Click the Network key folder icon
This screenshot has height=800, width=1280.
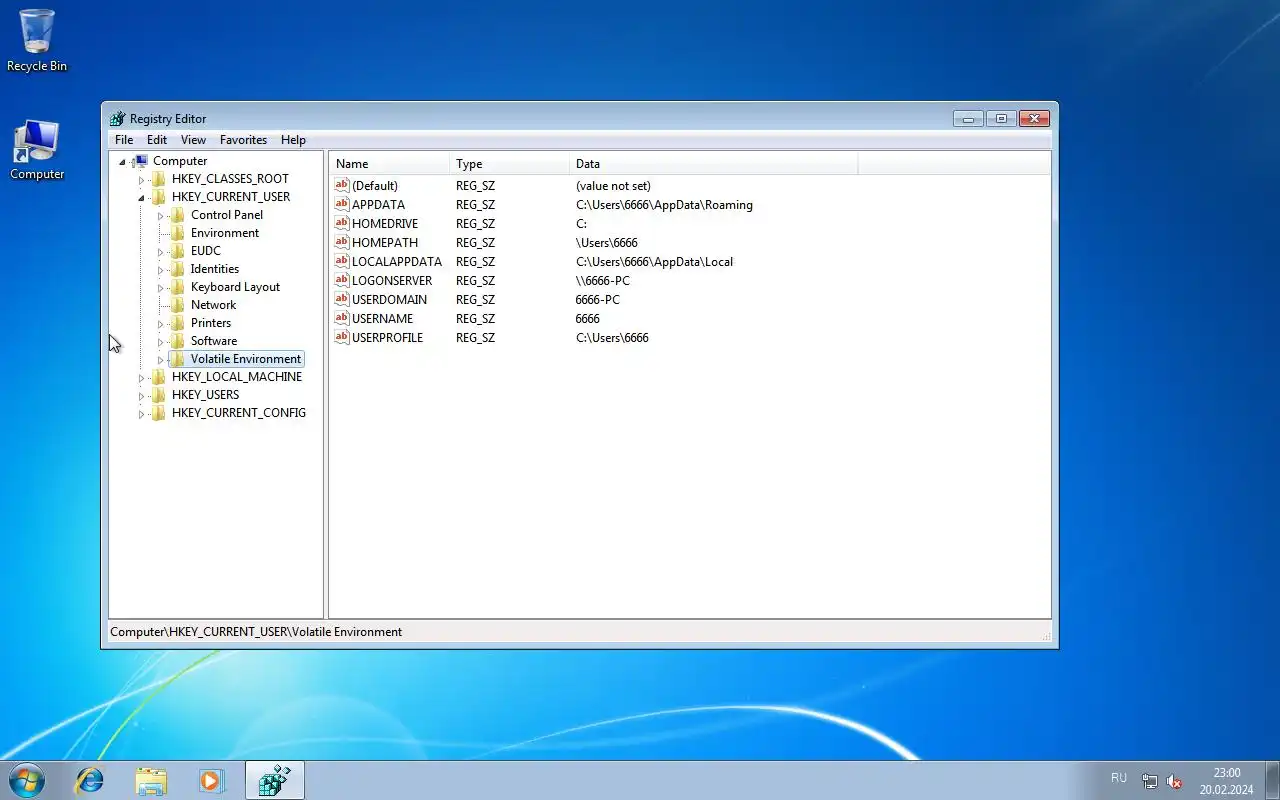pos(177,305)
